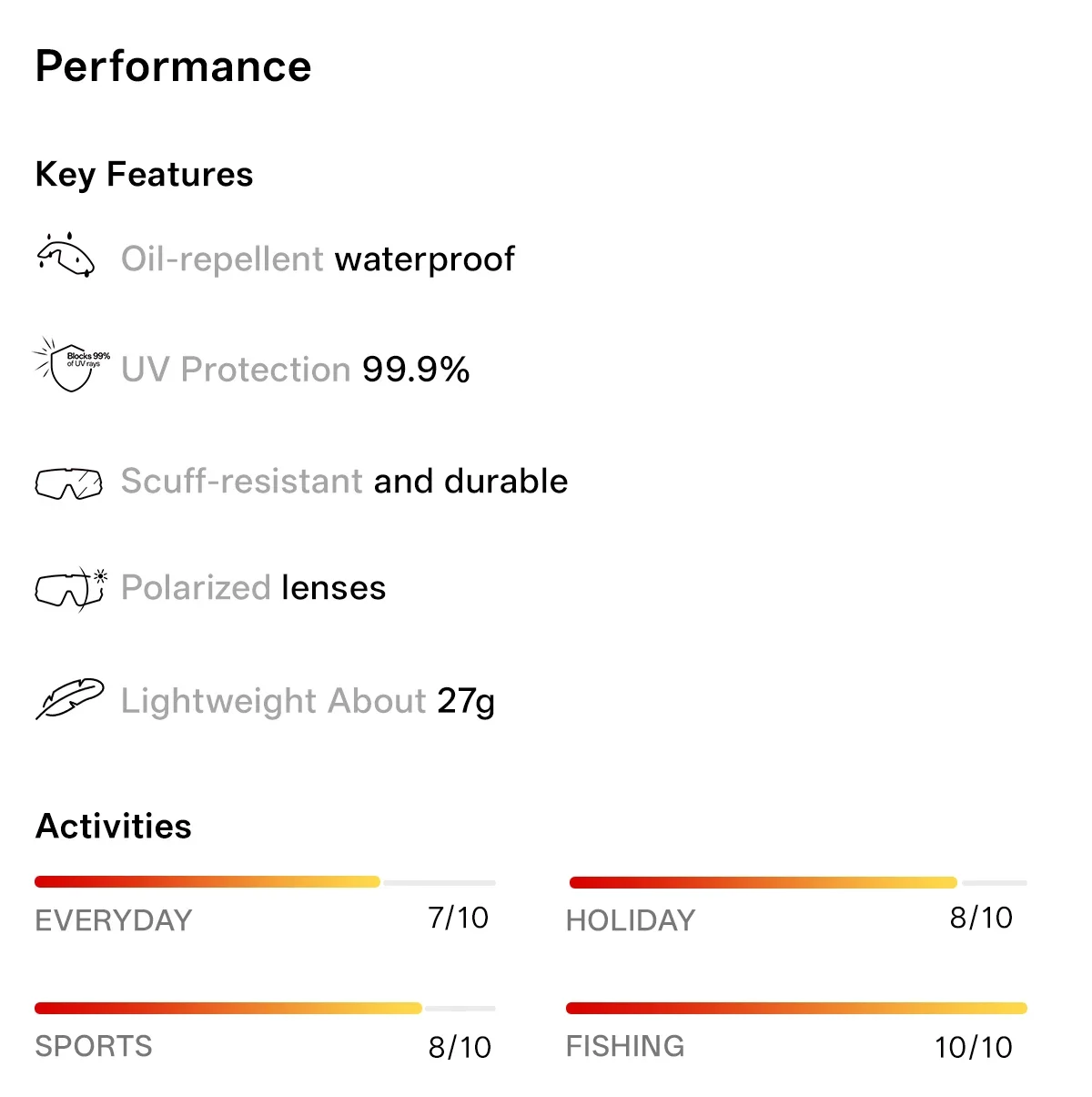Click the EVERYDAY rating bar
Image resolution: width=1092 pixels, height=1097 pixels.
pyautogui.click(x=265, y=881)
